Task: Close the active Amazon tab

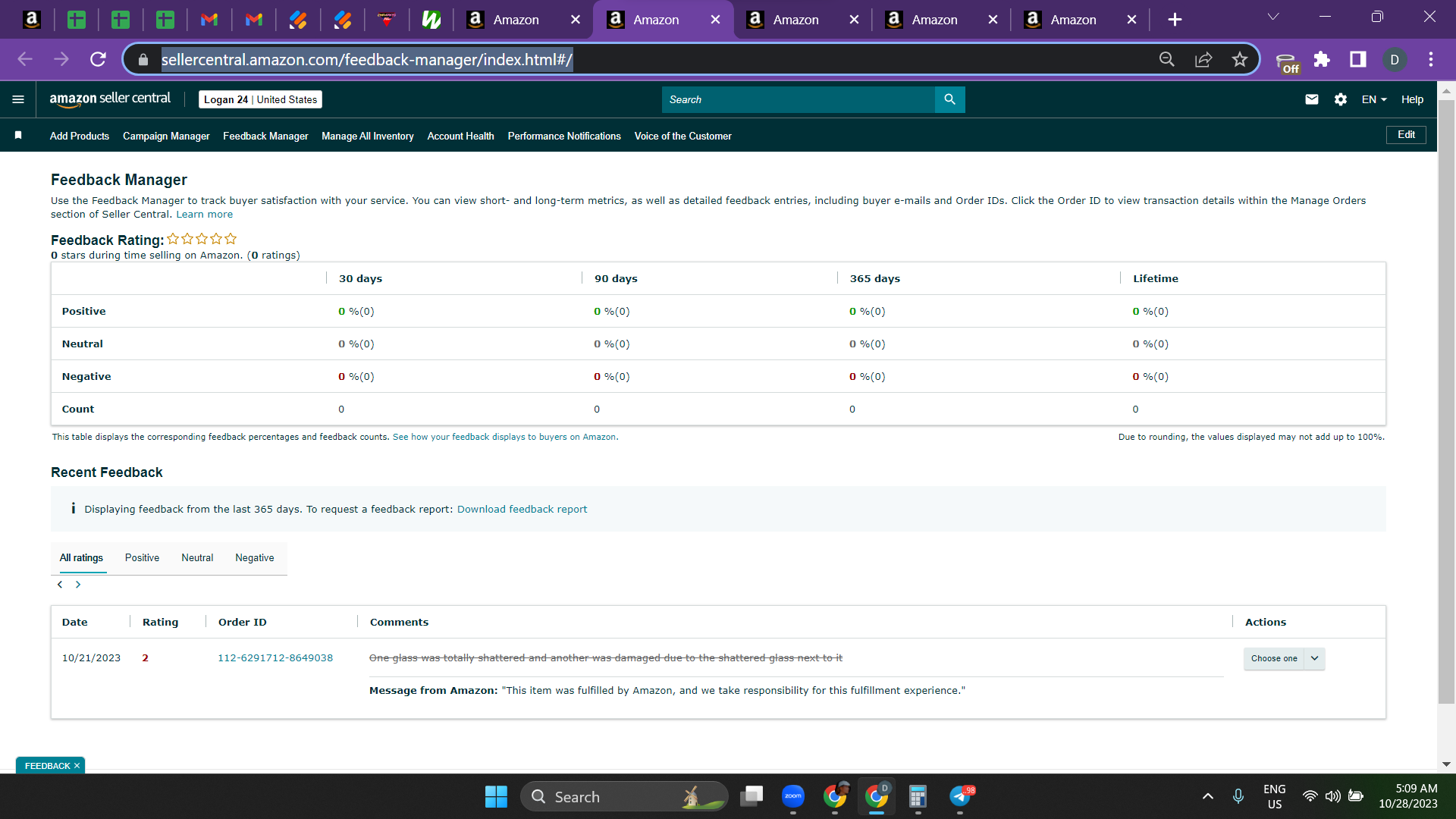Action: 715,20
